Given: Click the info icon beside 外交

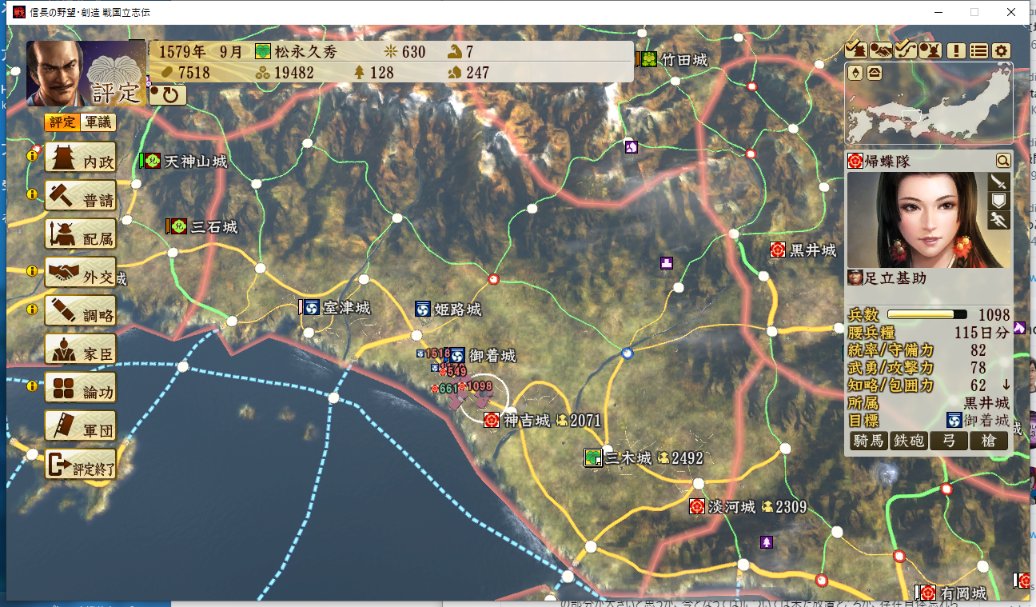Looking at the screenshot, I should (x=32, y=271).
